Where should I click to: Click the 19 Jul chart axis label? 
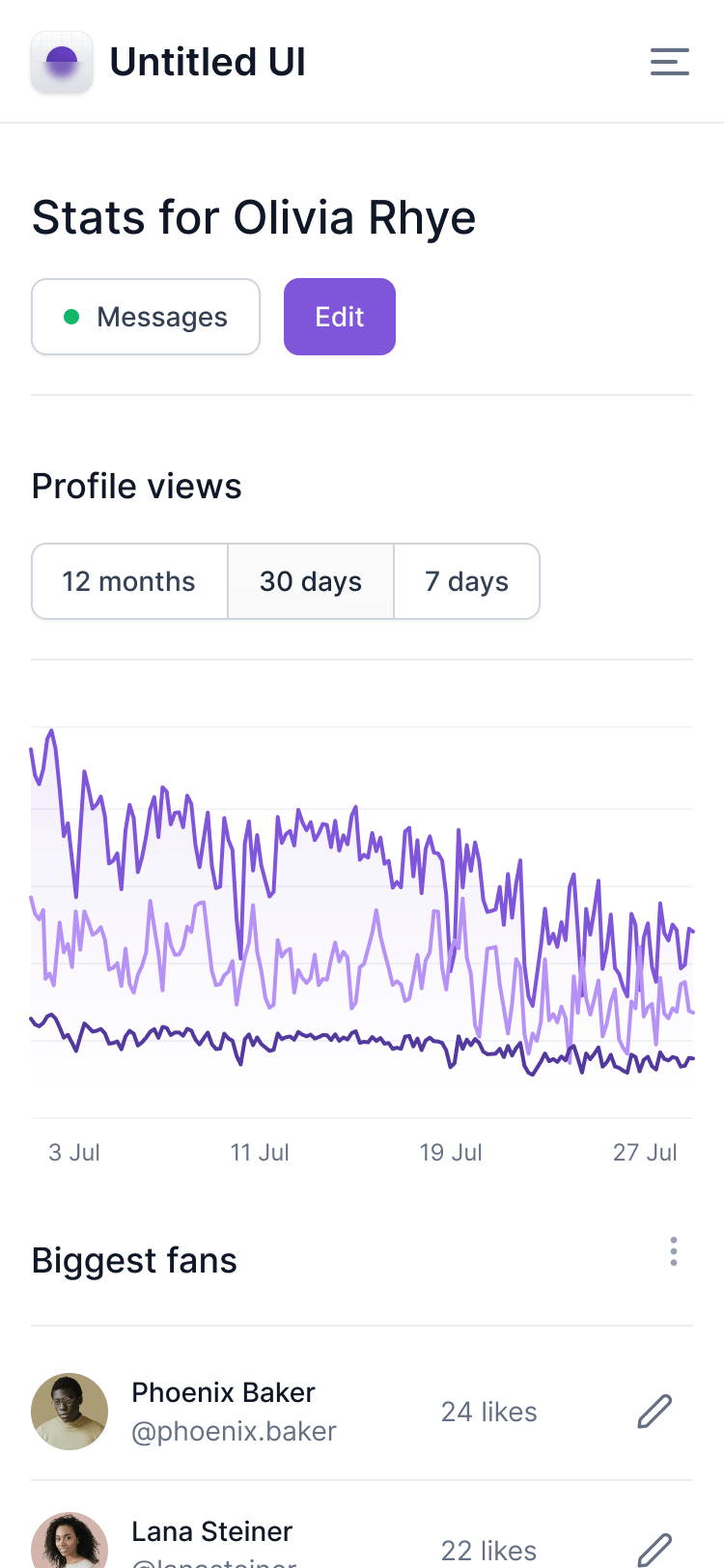tap(451, 1152)
